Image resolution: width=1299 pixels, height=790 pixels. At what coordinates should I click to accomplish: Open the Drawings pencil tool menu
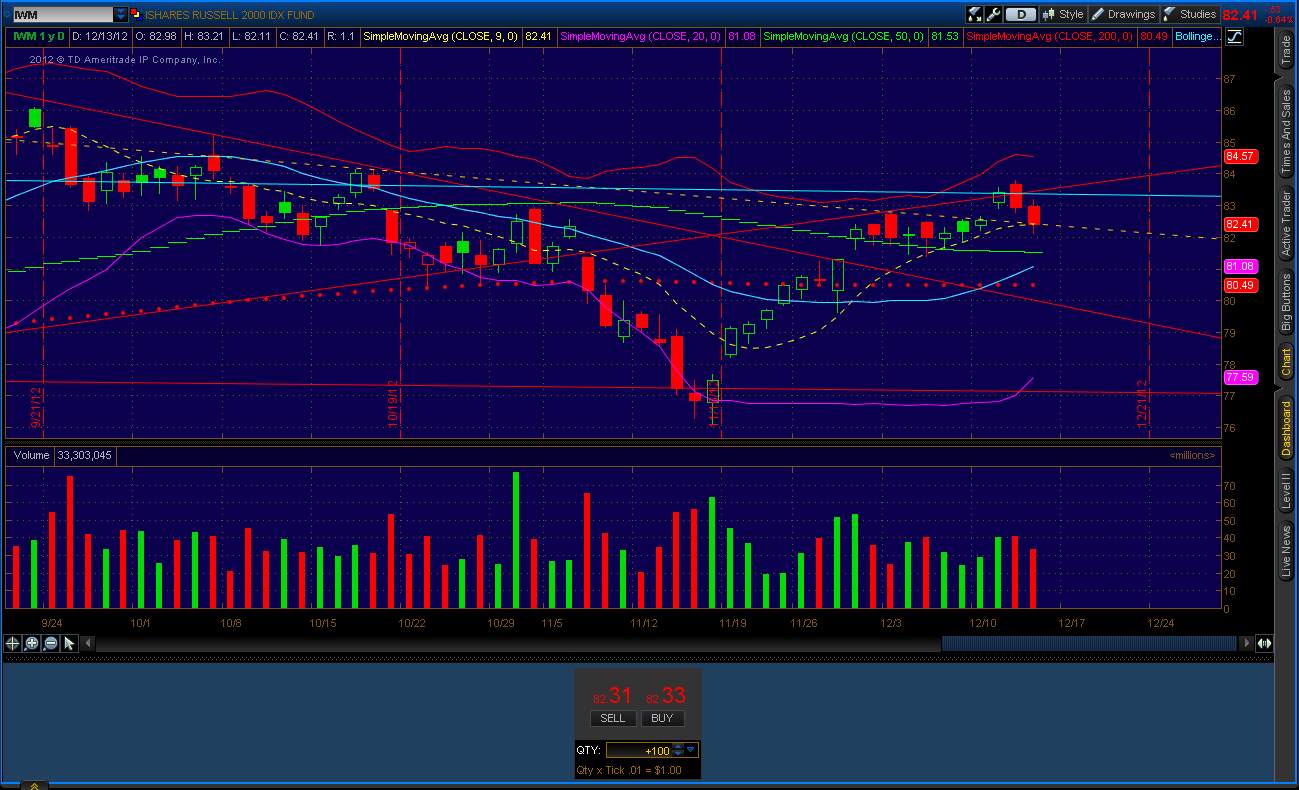1096,14
